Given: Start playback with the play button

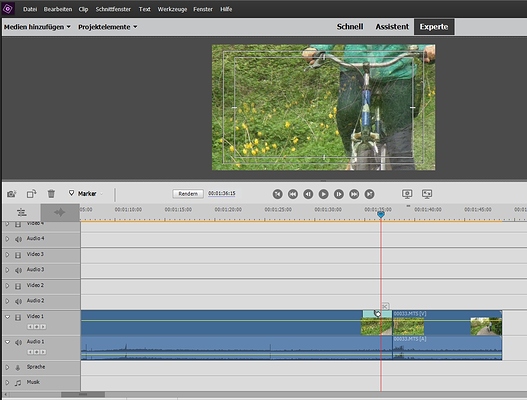Looking at the screenshot, I should pos(323,194).
